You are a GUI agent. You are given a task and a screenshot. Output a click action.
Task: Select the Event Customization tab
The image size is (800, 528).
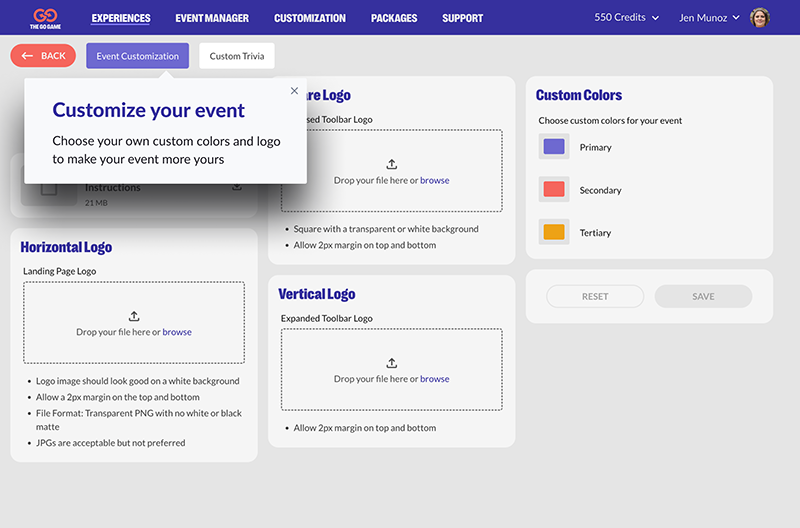click(x=138, y=56)
